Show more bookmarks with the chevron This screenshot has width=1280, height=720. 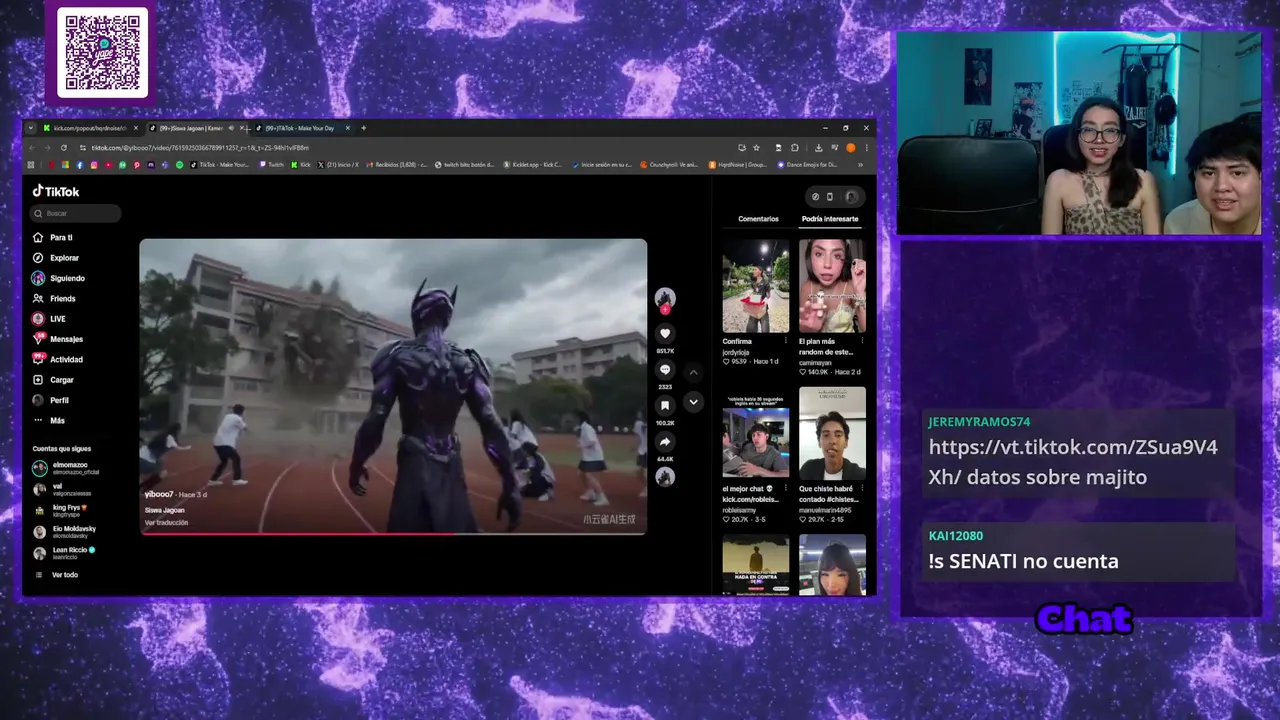pyautogui.click(x=860, y=165)
